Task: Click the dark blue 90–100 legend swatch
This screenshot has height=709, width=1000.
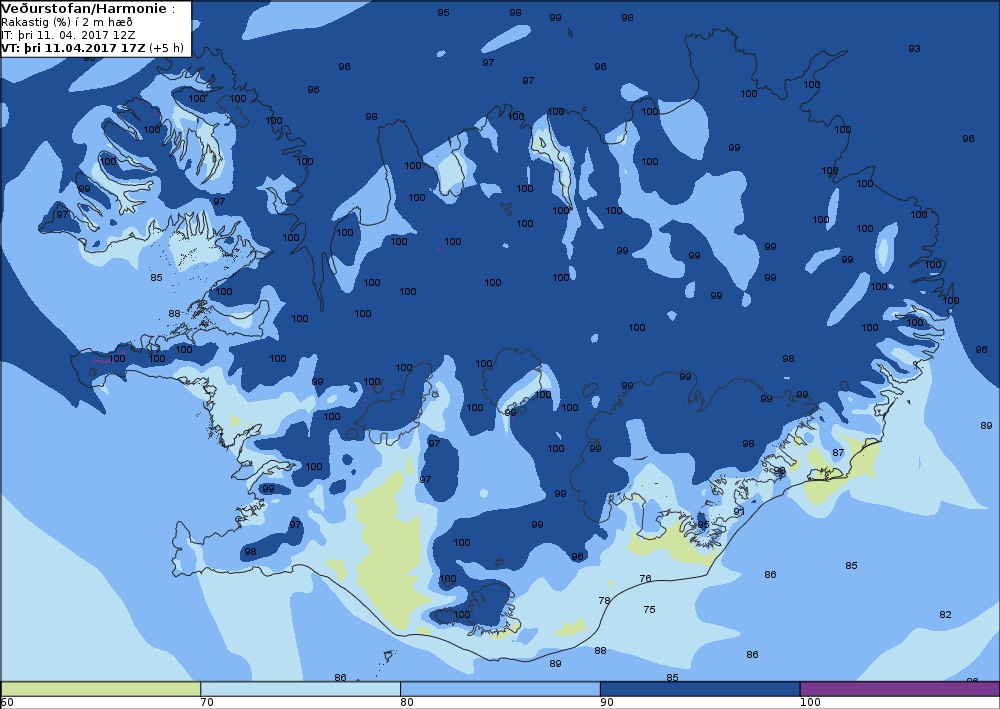Action: tap(700, 689)
